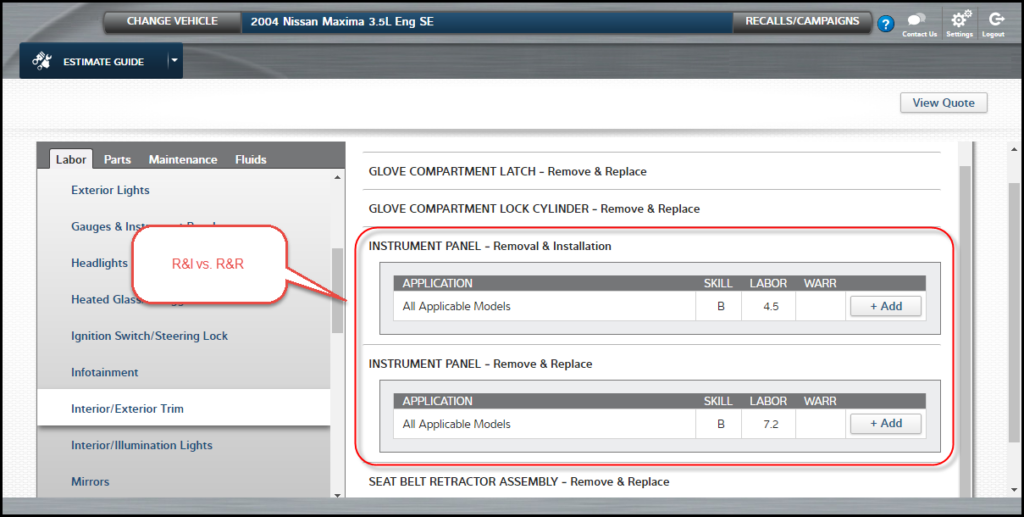This screenshot has height=517, width=1024.
Task: Click the labor category list scrollbar
Action: click(337, 290)
